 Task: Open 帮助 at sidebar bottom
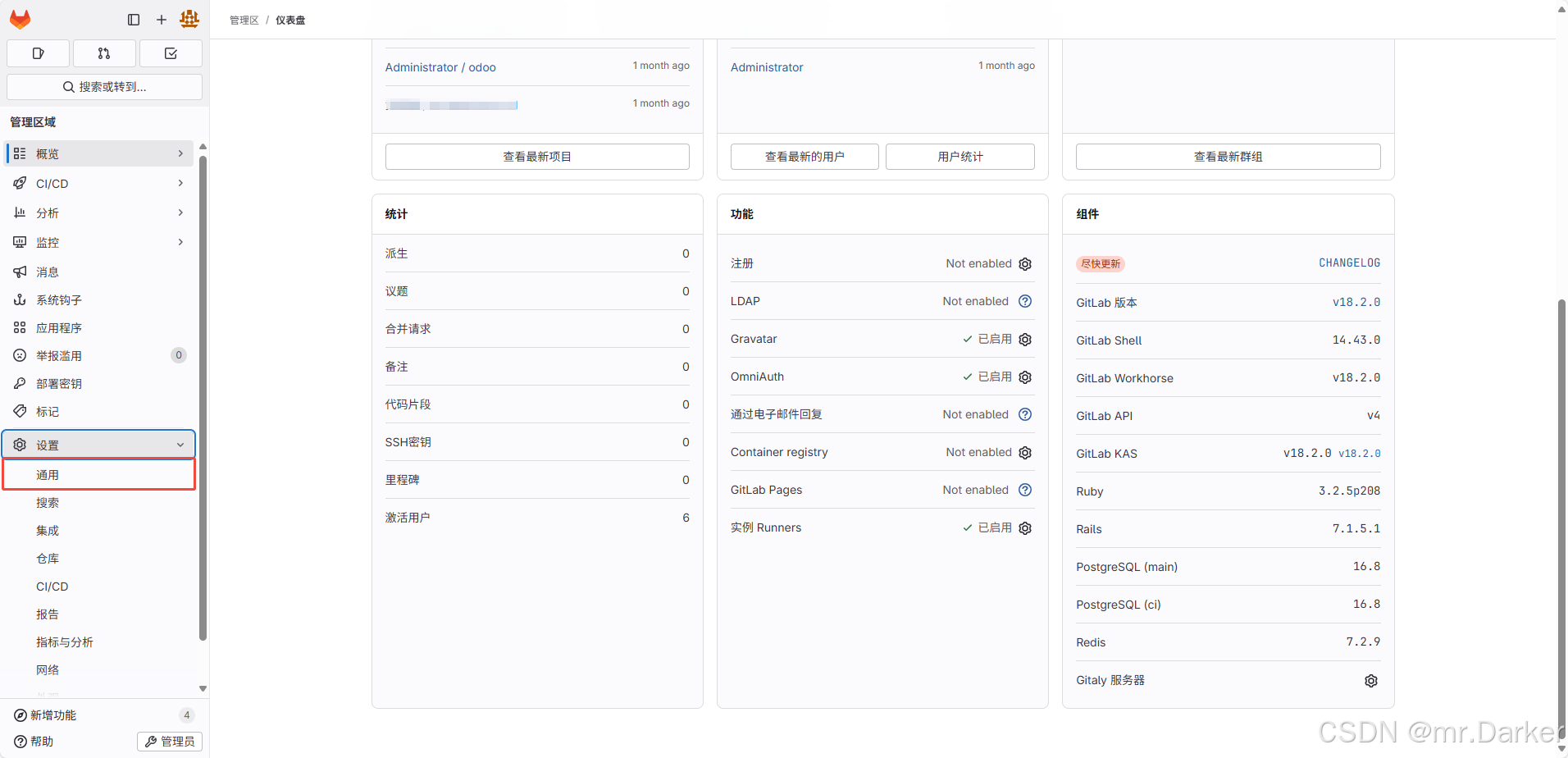tap(34, 742)
